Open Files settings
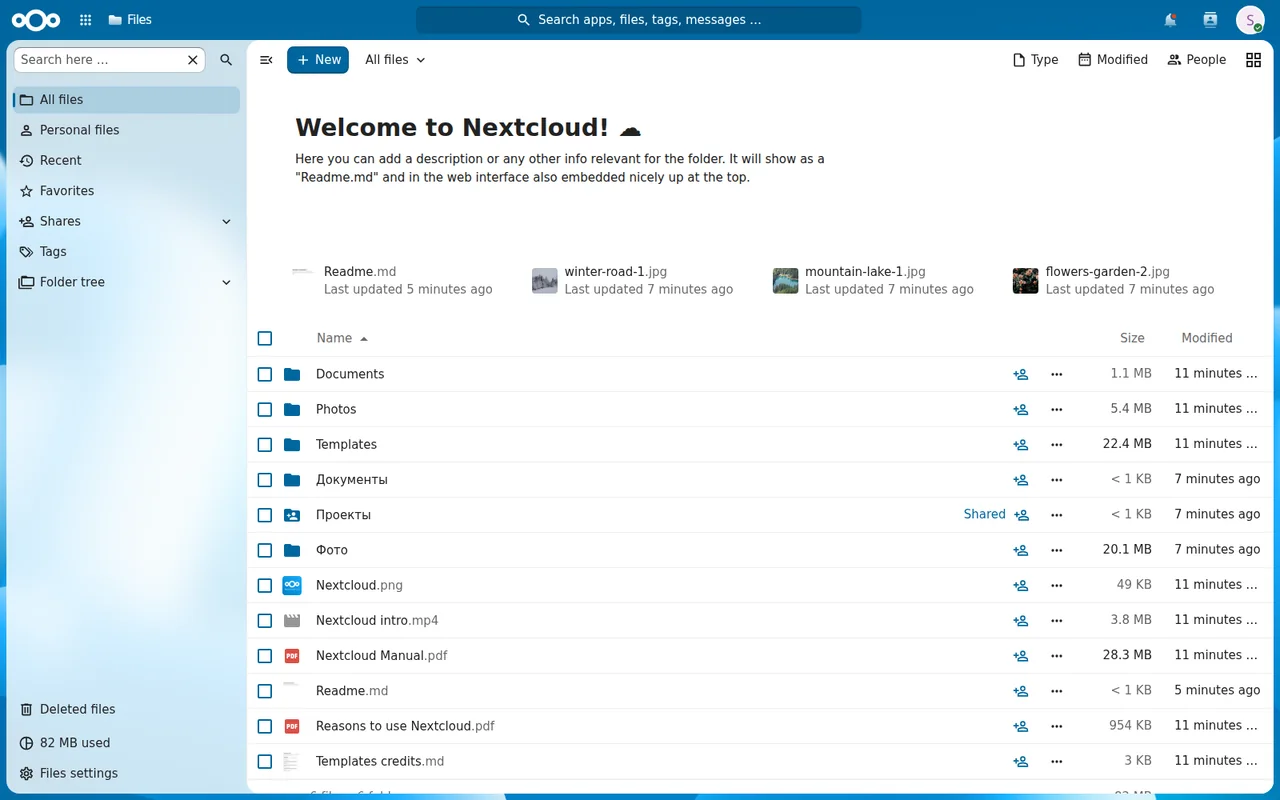This screenshot has width=1280, height=800. [126, 773]
